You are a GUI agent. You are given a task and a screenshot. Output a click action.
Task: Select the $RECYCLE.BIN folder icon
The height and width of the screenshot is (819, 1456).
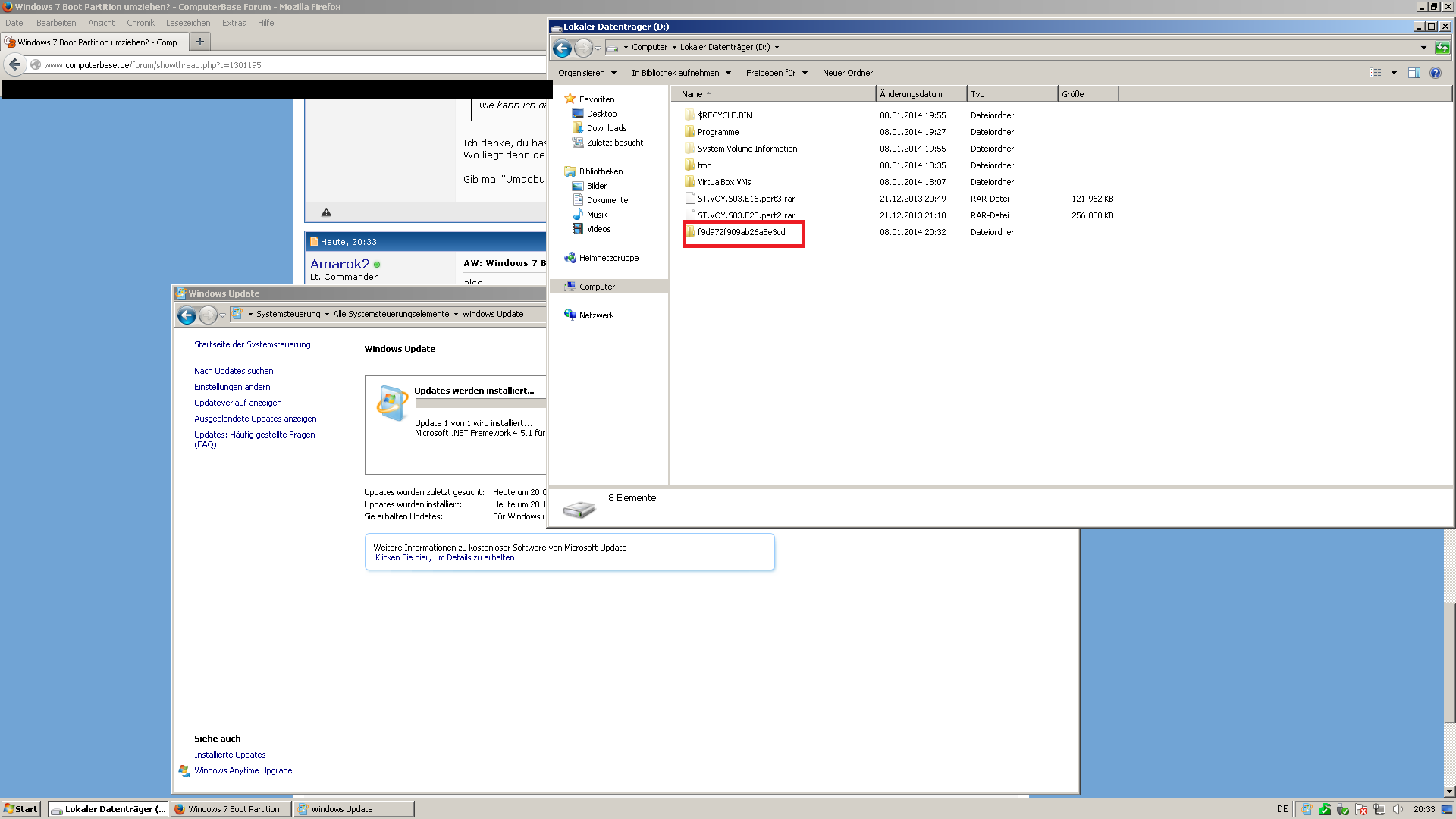point(689,115)
